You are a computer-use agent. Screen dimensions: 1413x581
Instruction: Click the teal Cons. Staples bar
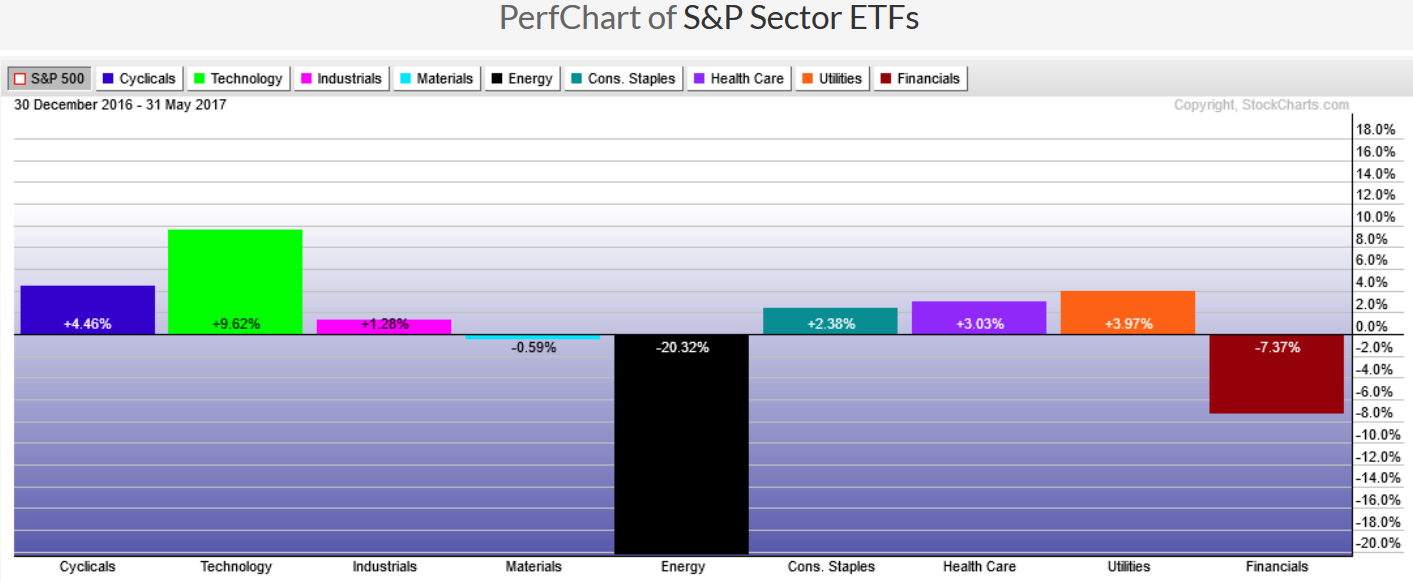(830, 320)
